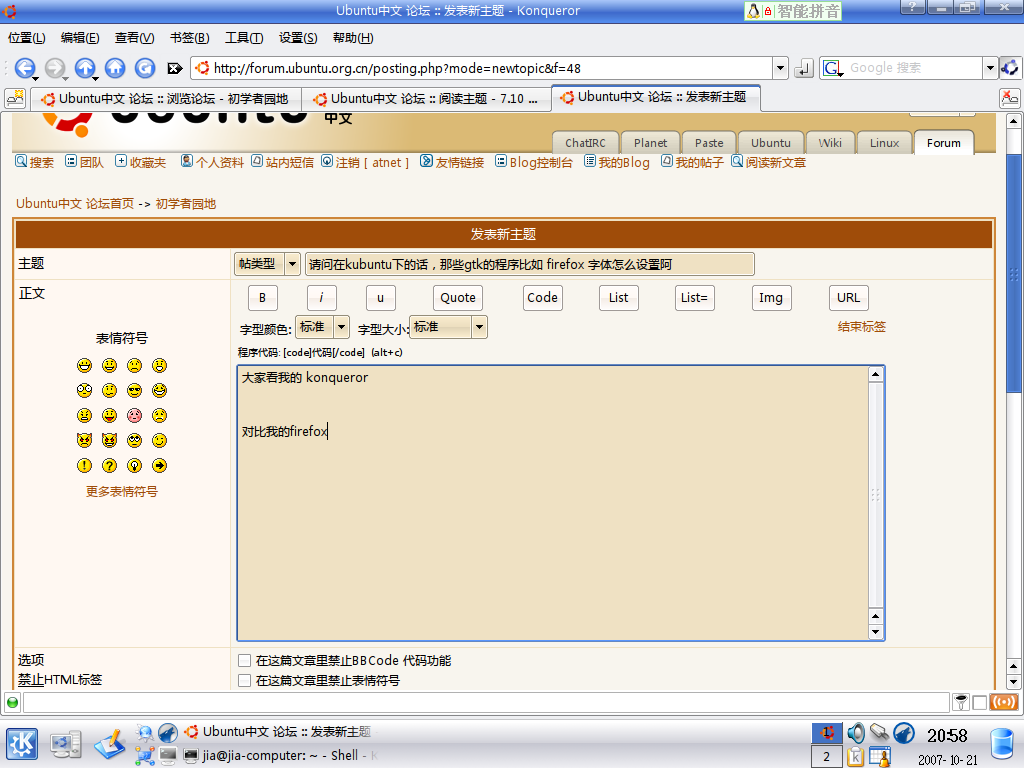Click the pencil-and-pad Show Desktop icon

(x=110, y=744)
